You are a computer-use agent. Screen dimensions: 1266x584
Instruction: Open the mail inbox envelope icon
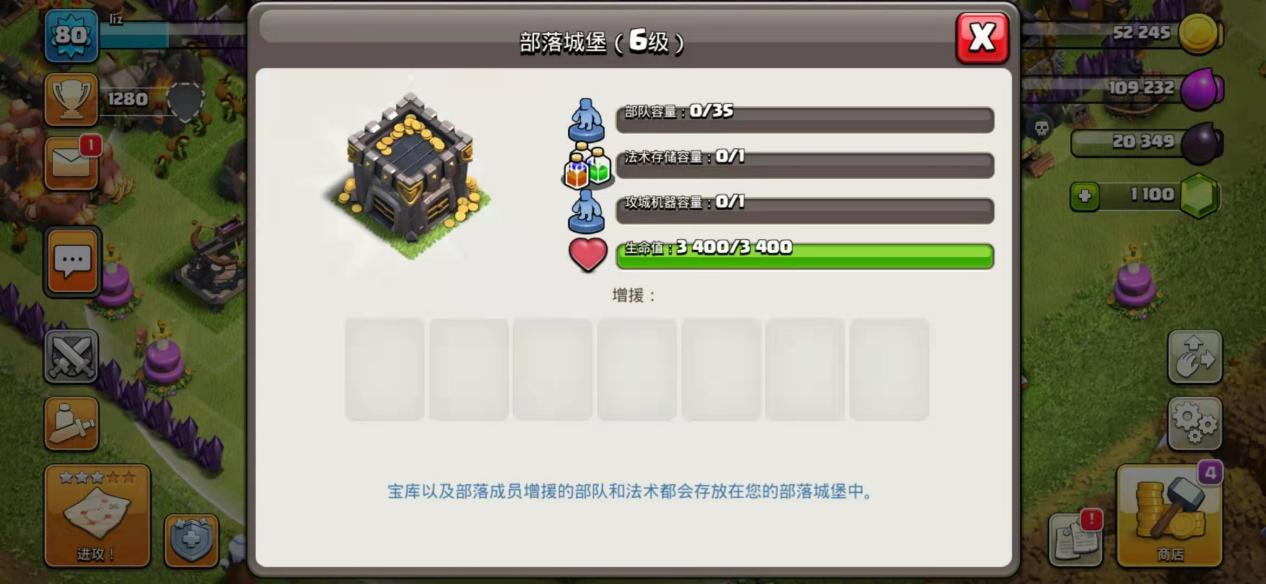pyautogui.click(x=71, y=163)
